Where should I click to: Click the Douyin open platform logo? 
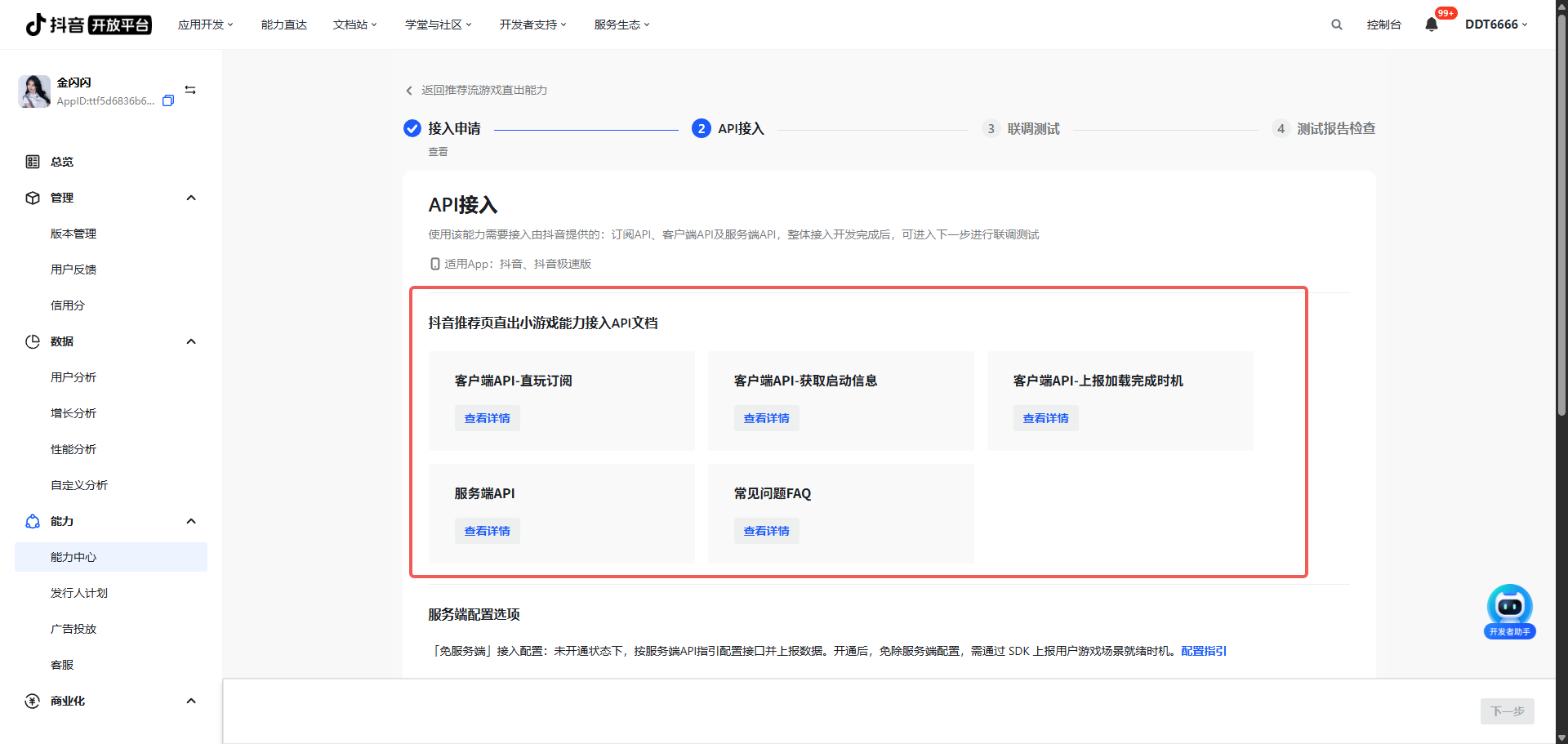[x=88, y=25]
